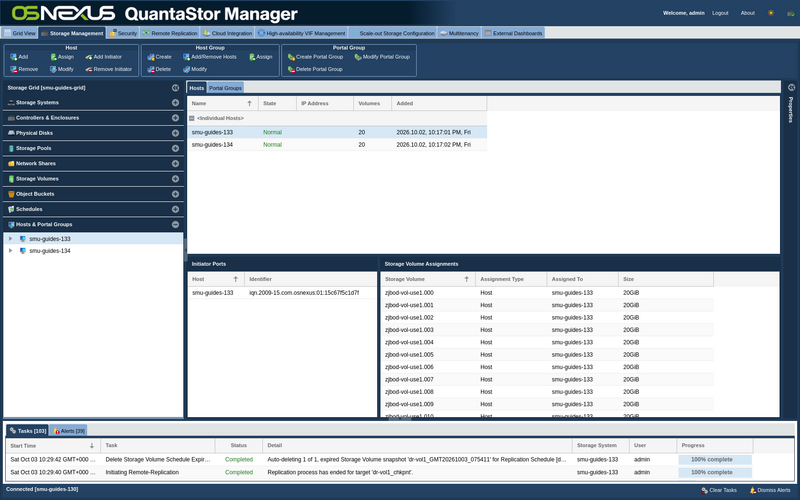Viewport: 800px width, 500px height.
Task: Expand Schedules section
Action: [176, 209]
